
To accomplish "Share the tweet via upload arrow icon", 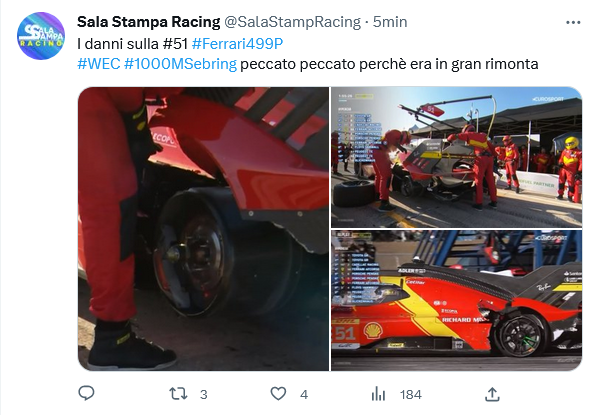I will tap(492, 394).
